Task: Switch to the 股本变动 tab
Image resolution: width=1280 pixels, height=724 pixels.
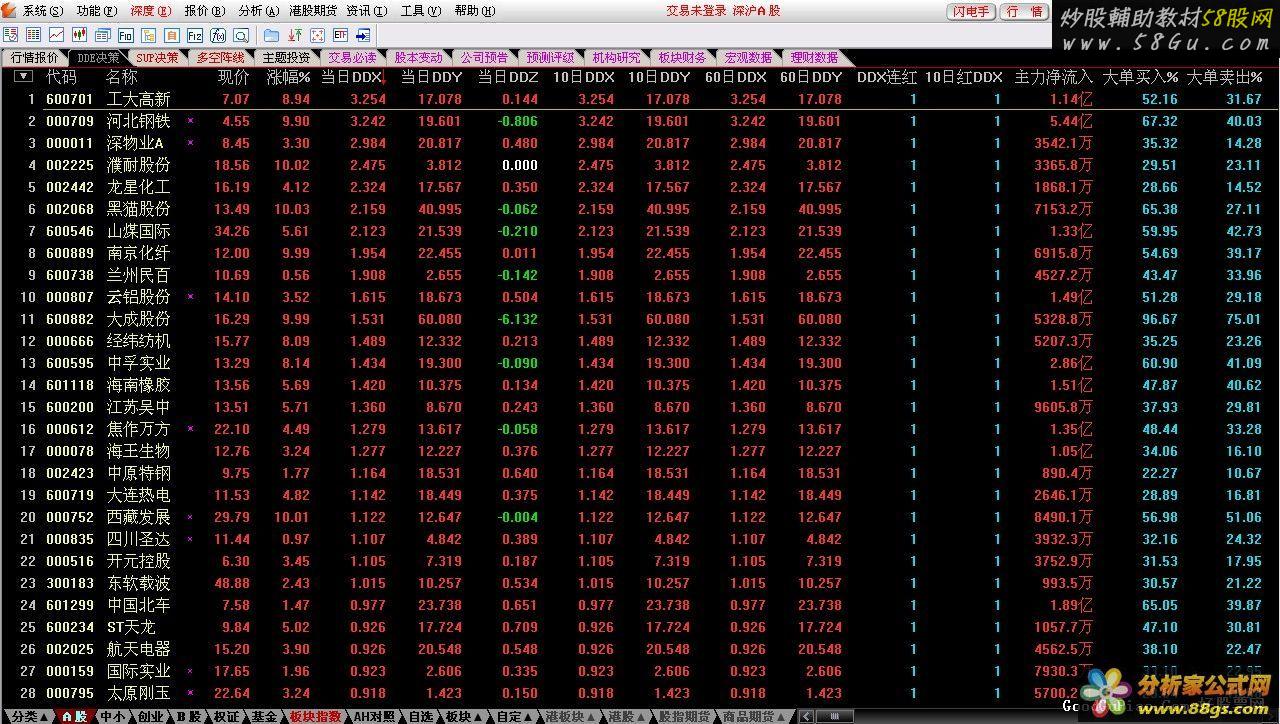Action: [418, 58]
